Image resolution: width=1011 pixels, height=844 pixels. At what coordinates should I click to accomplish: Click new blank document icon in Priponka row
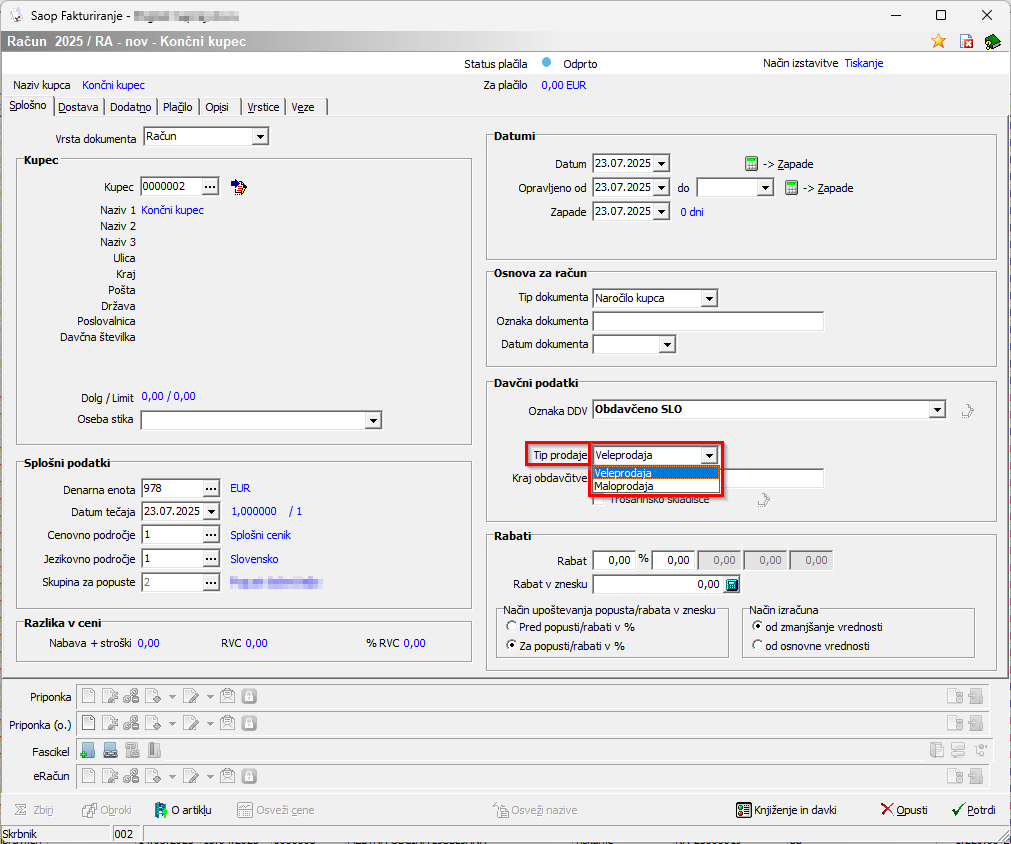click(88, 696)
